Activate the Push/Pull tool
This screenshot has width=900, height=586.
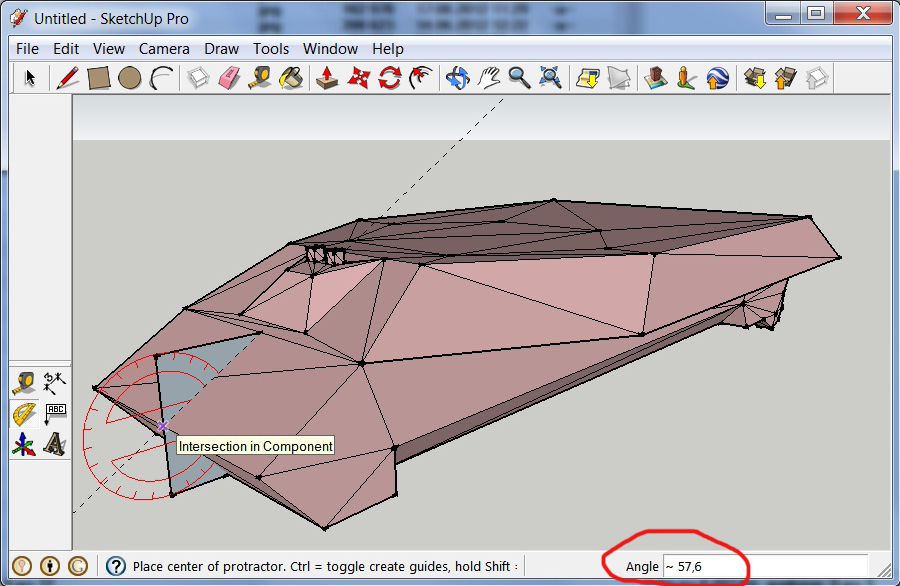(x=326, y=78)
